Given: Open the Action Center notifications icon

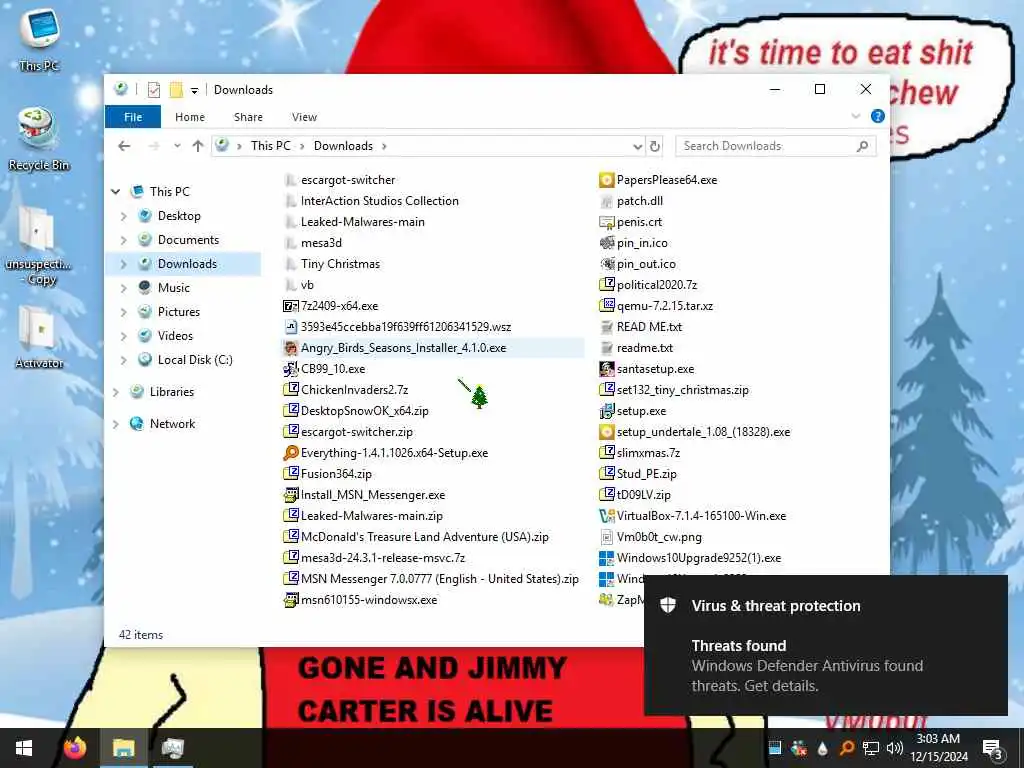Looking at the screenshot, I should 993,748.
